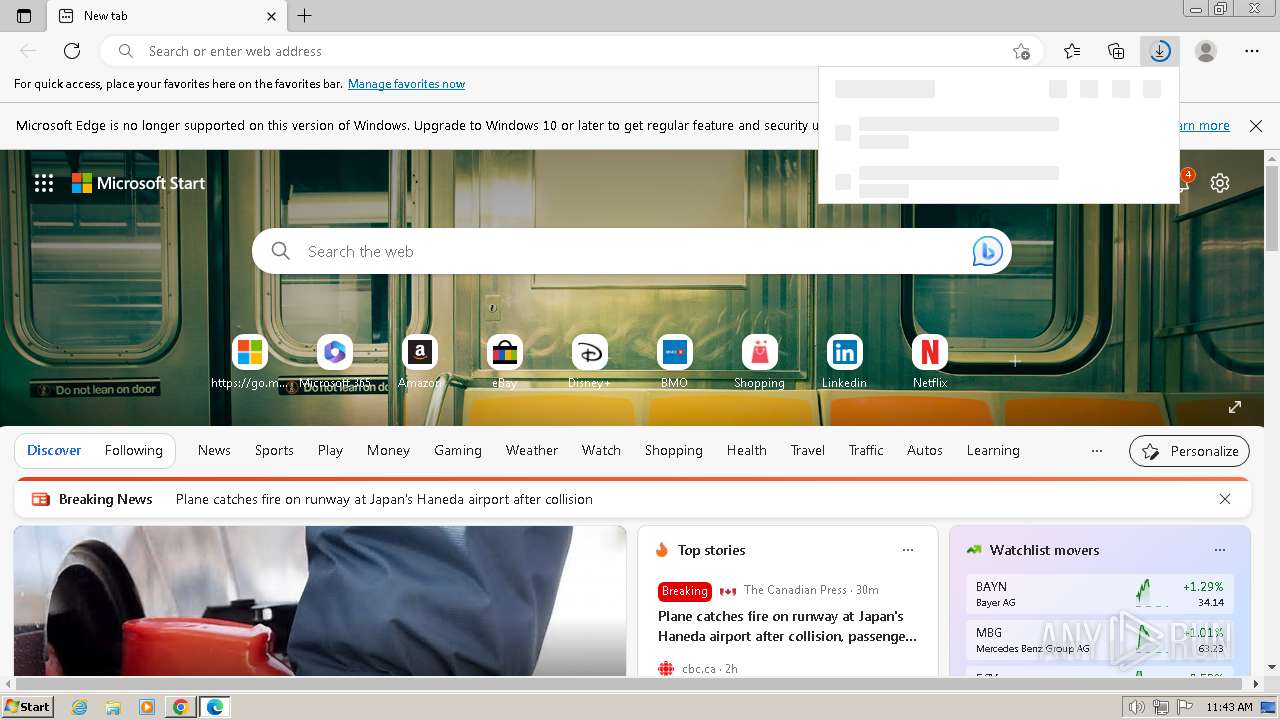Click Manage favorites now link
Viewport: 1280px width, 720px height.
(406, 84)
